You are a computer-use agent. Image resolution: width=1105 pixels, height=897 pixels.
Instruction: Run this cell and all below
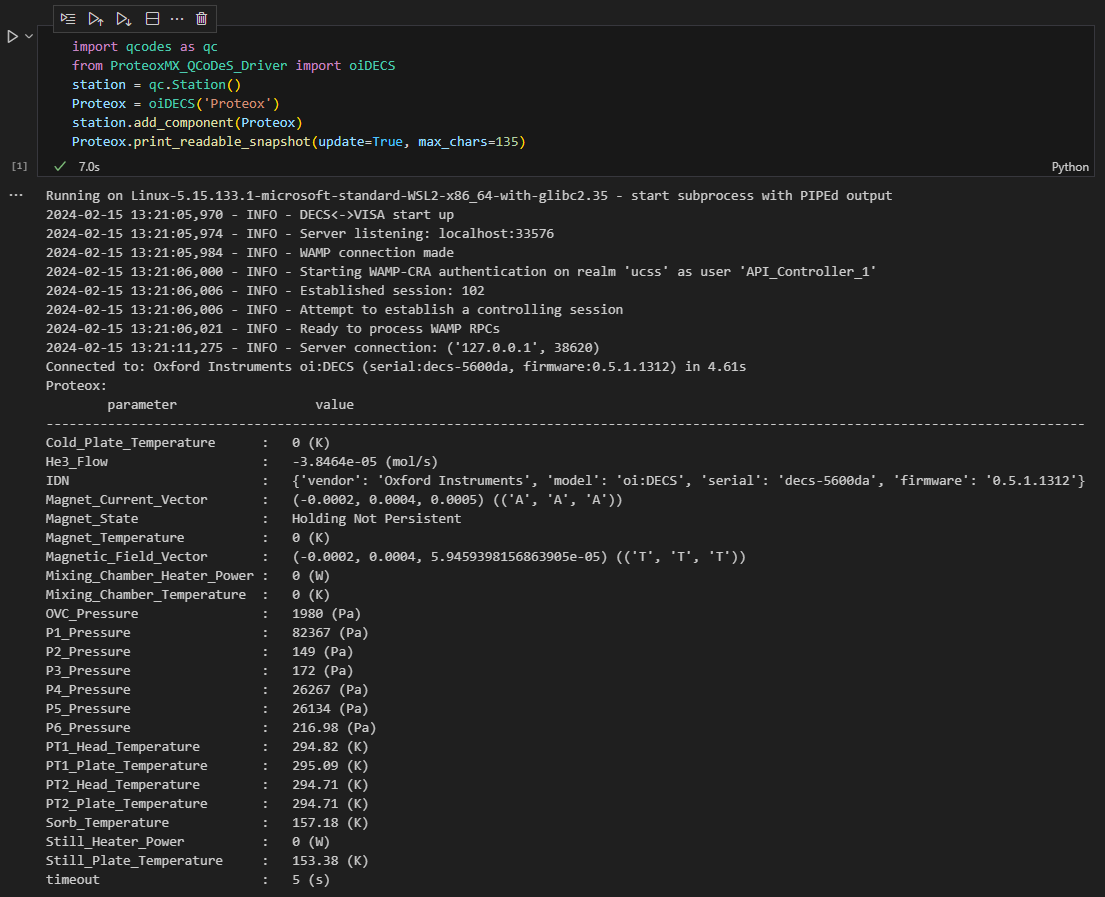coord(124,18)
